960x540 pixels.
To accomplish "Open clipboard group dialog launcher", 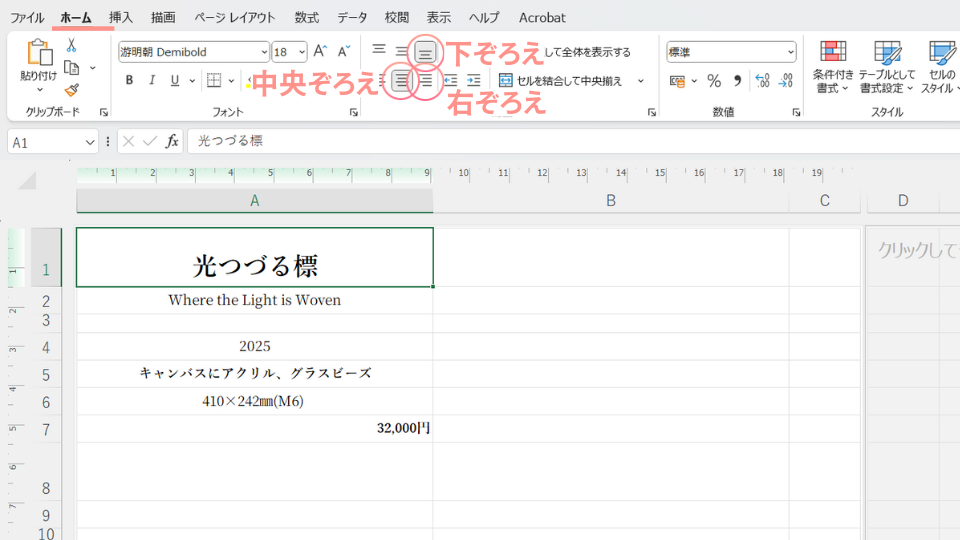I will 103,112.
